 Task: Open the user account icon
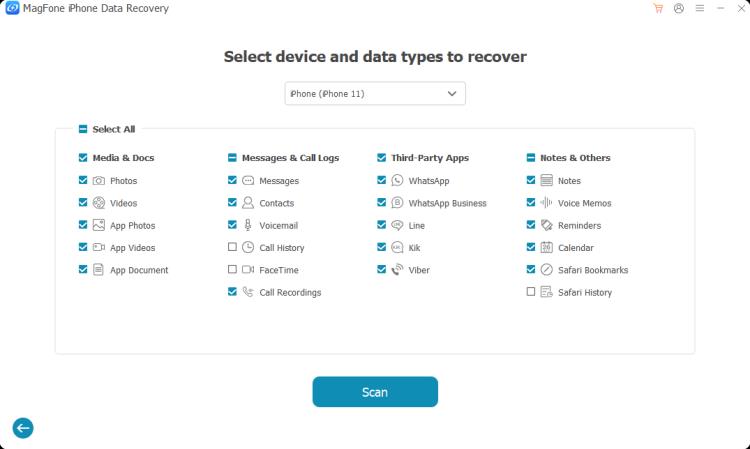(x=679, y=8)
